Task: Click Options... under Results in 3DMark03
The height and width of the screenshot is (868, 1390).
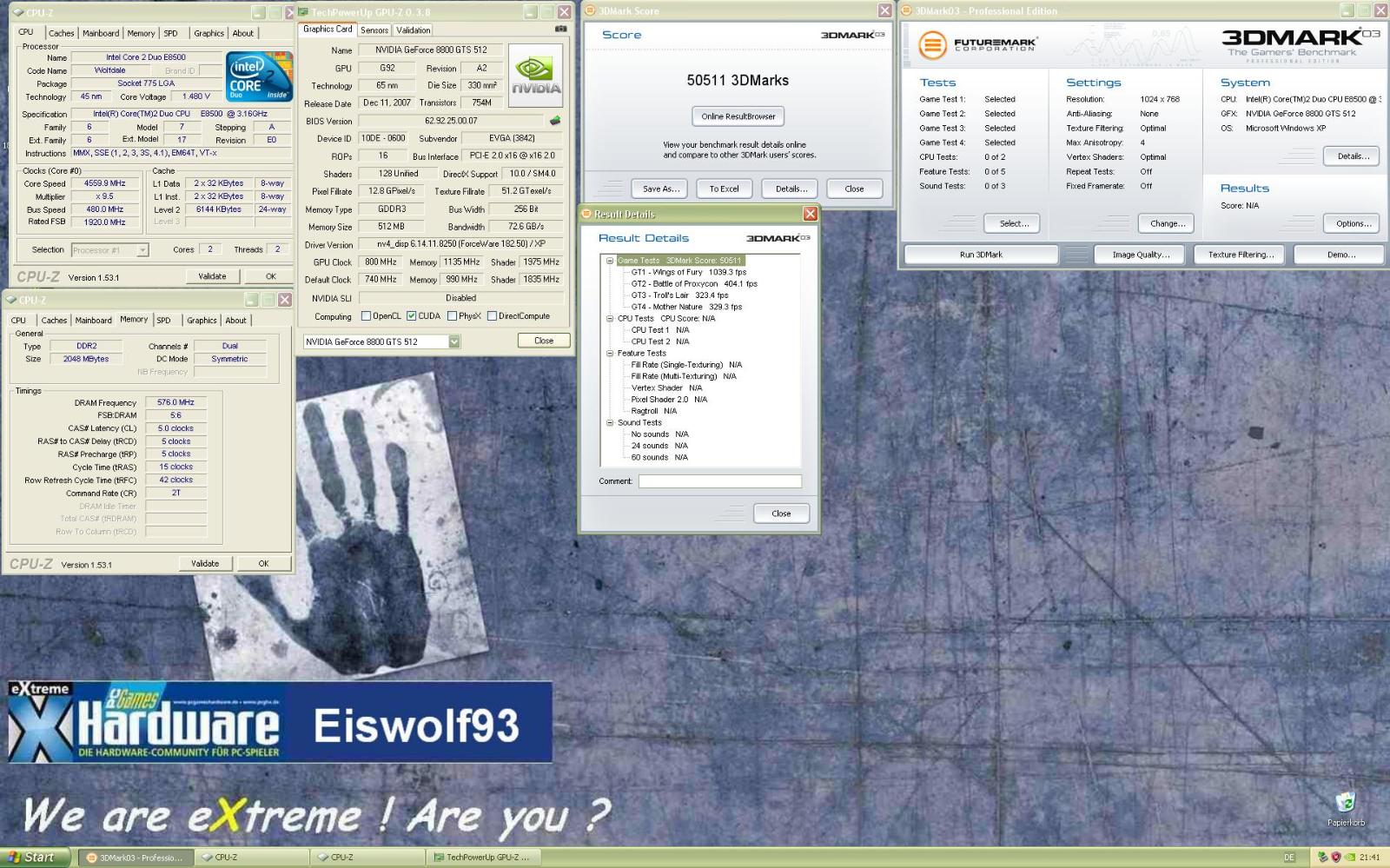Action: point(1353,223)
